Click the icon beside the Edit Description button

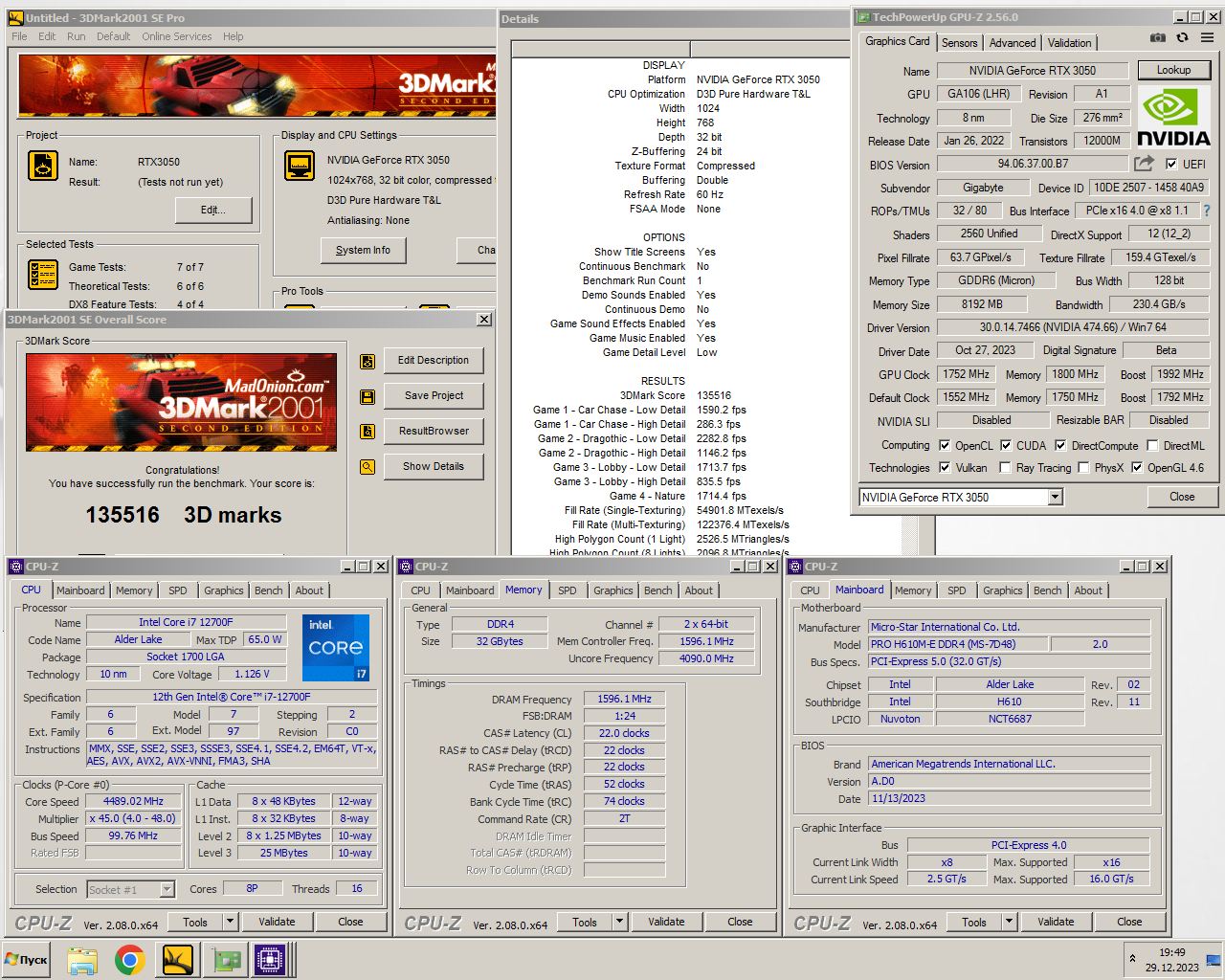(x=367, y=361)
